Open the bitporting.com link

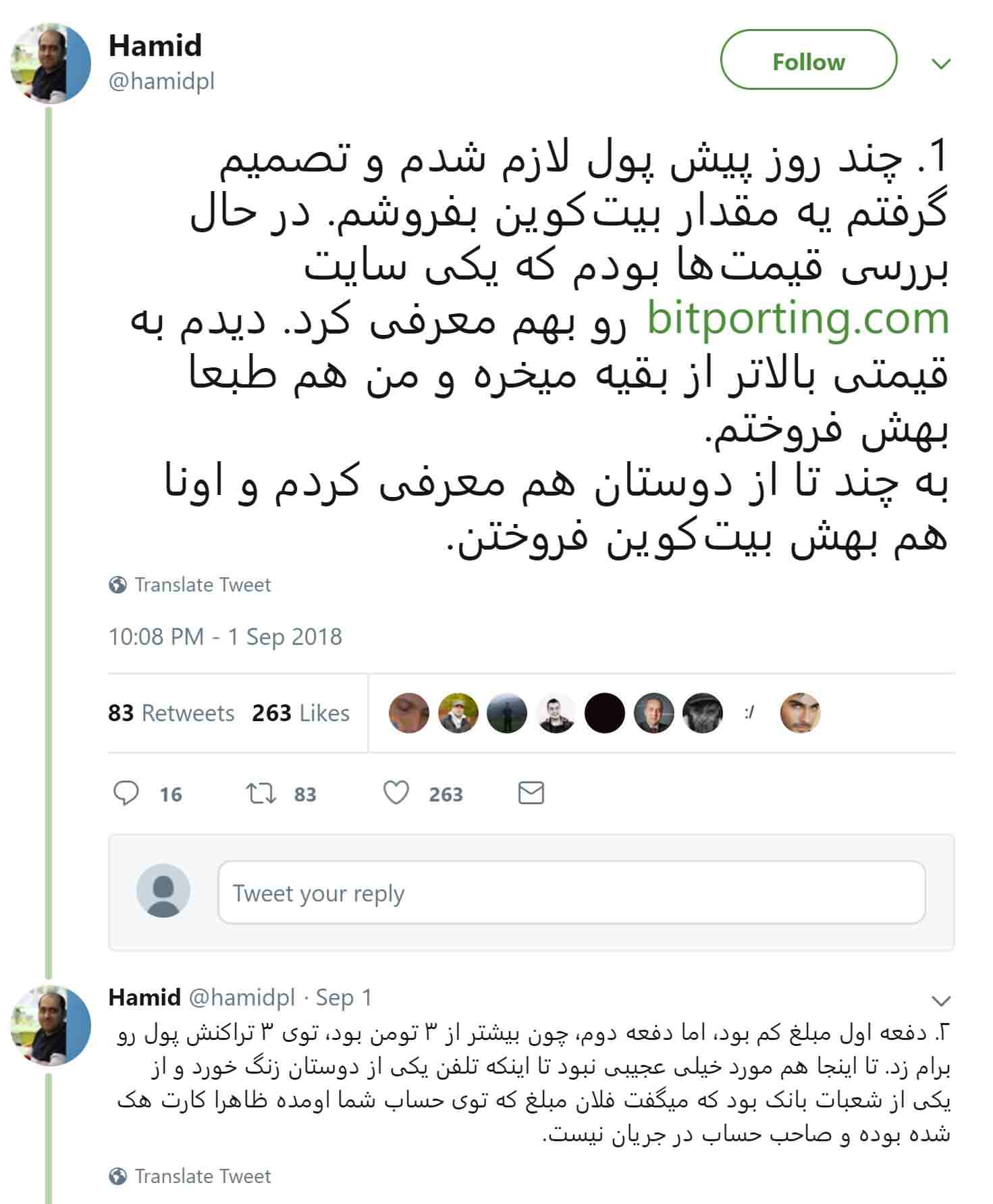pyautogui.click(x=798, y=319)
